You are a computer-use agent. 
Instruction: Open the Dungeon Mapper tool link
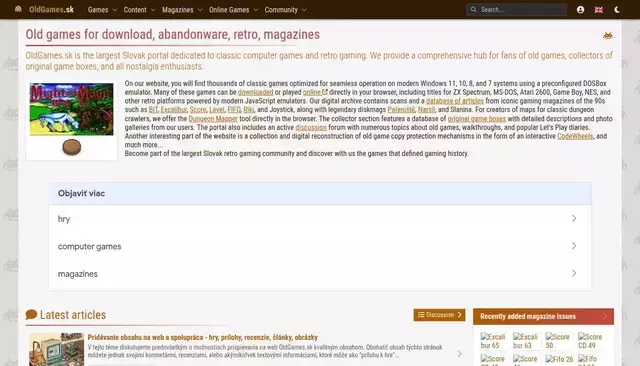point(213,119)
